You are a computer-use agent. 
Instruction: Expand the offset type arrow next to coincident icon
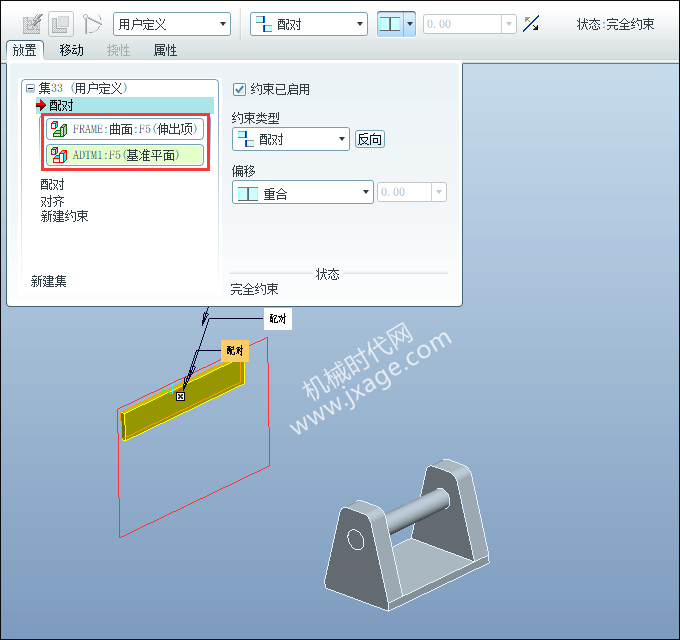[x=410, y=24]
